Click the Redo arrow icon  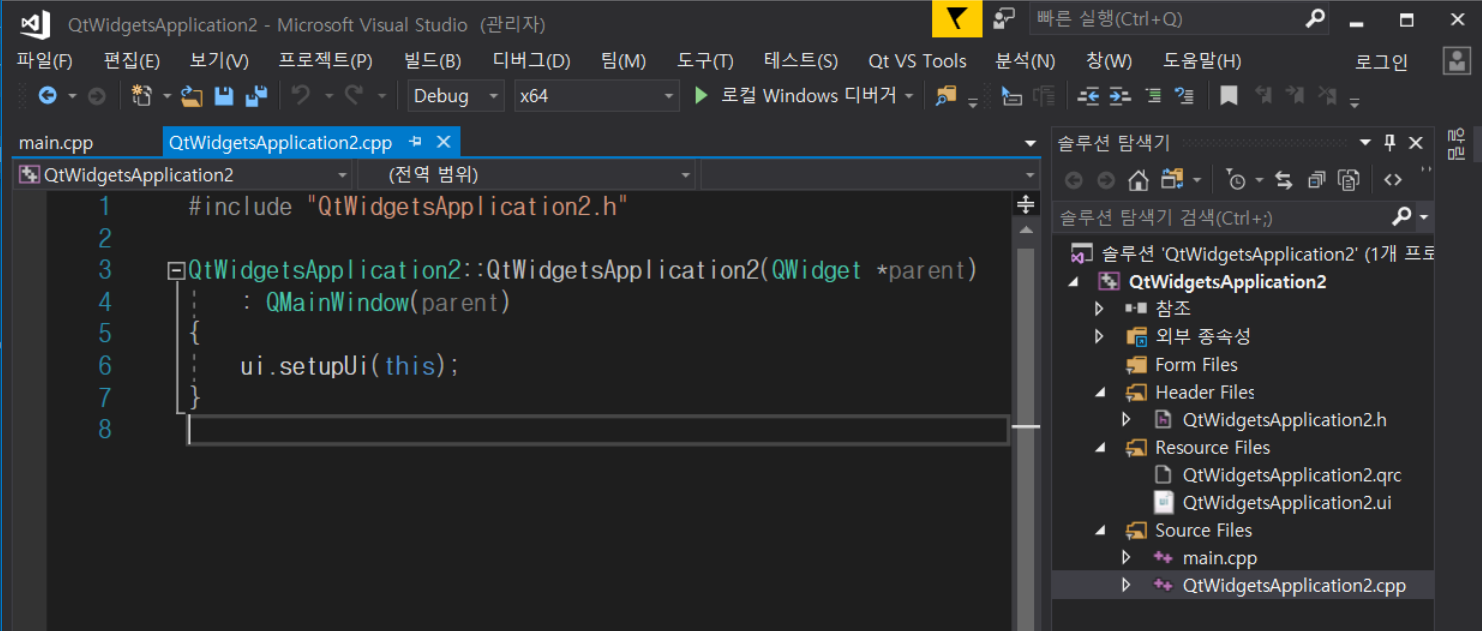354,96
